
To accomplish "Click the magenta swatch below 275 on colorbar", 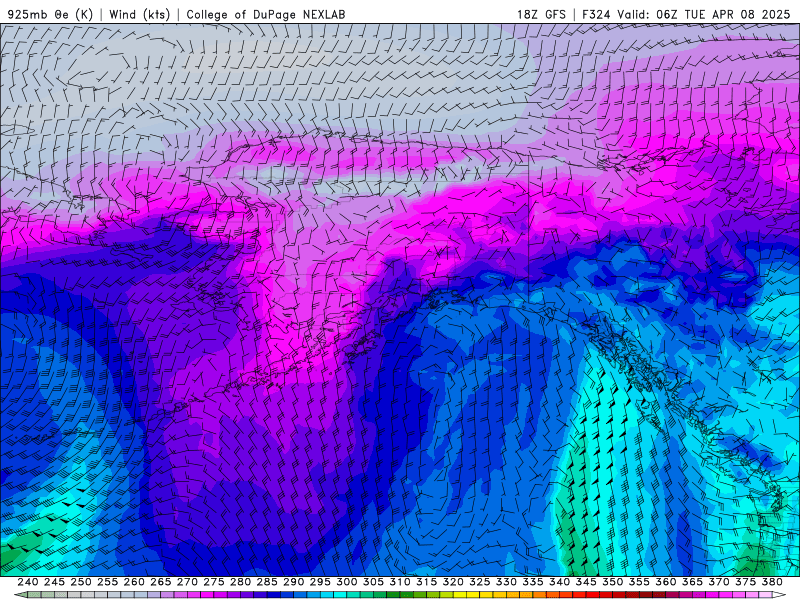I will coord(207,595).
